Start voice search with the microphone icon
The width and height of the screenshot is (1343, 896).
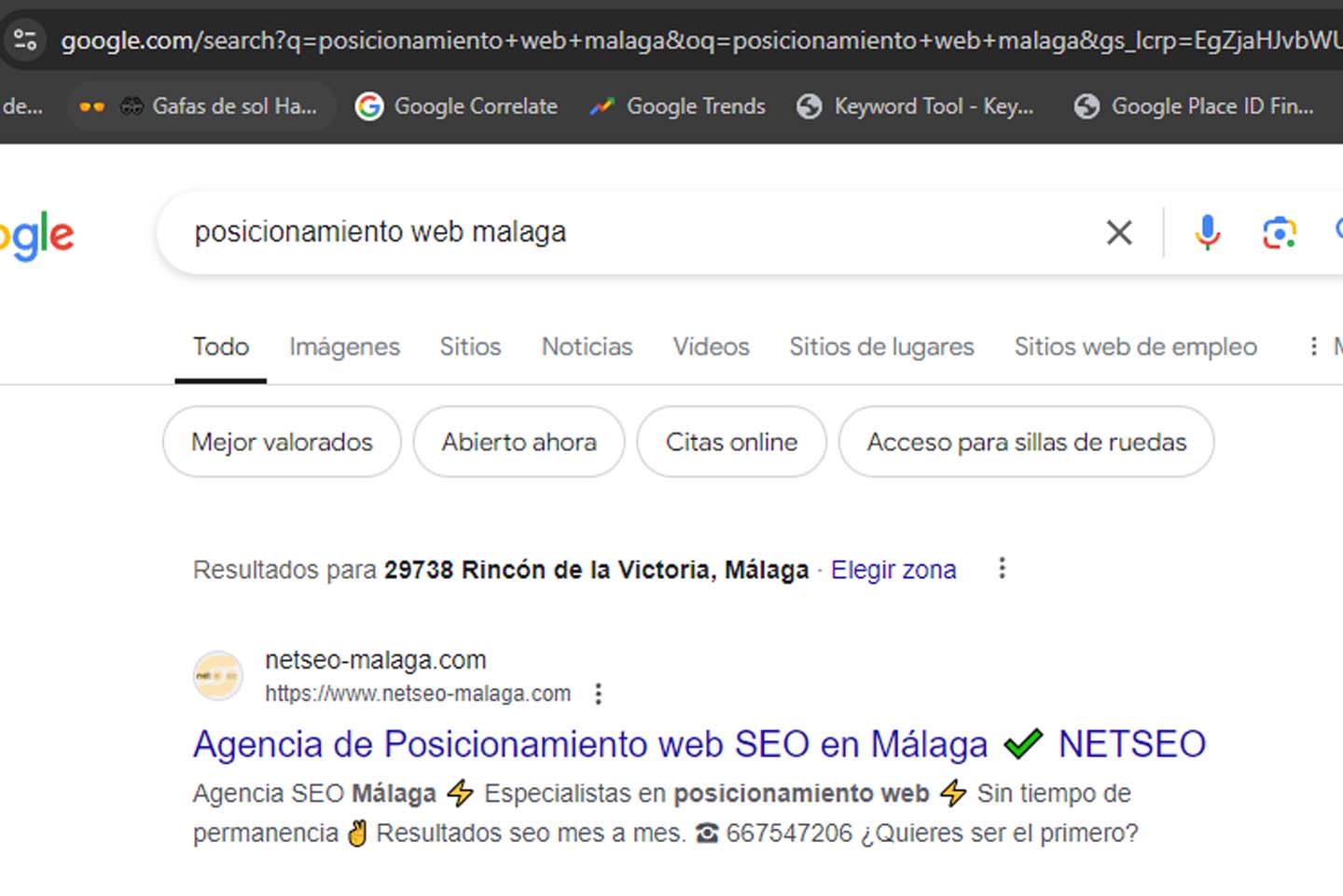click(x=1207, y=232)
